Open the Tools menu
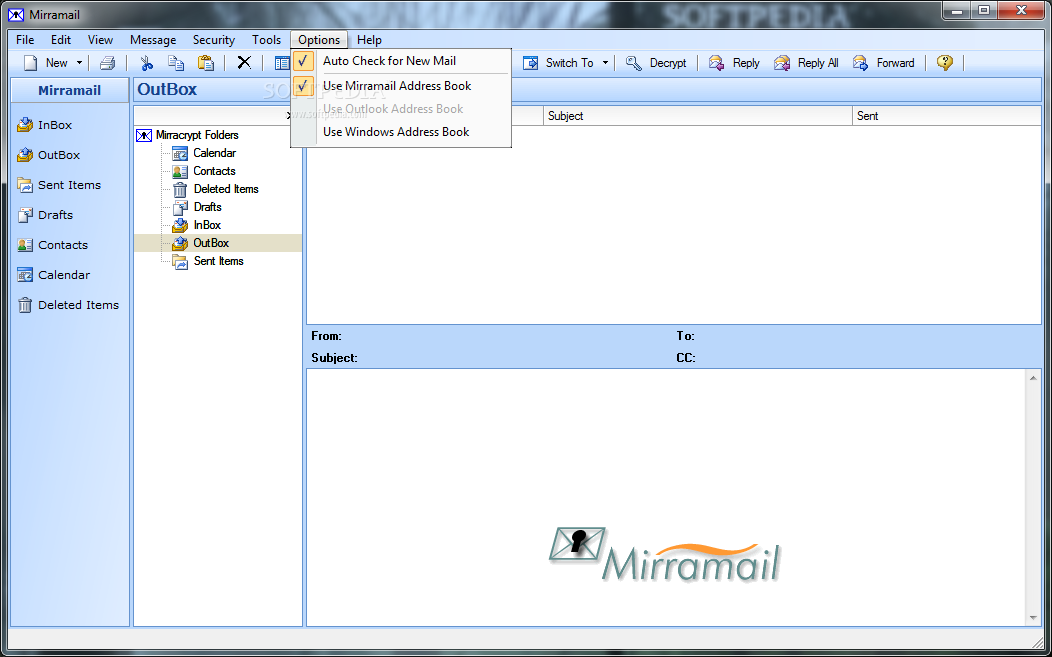Viewport: 1052px width, 657px height. point(266,40)
